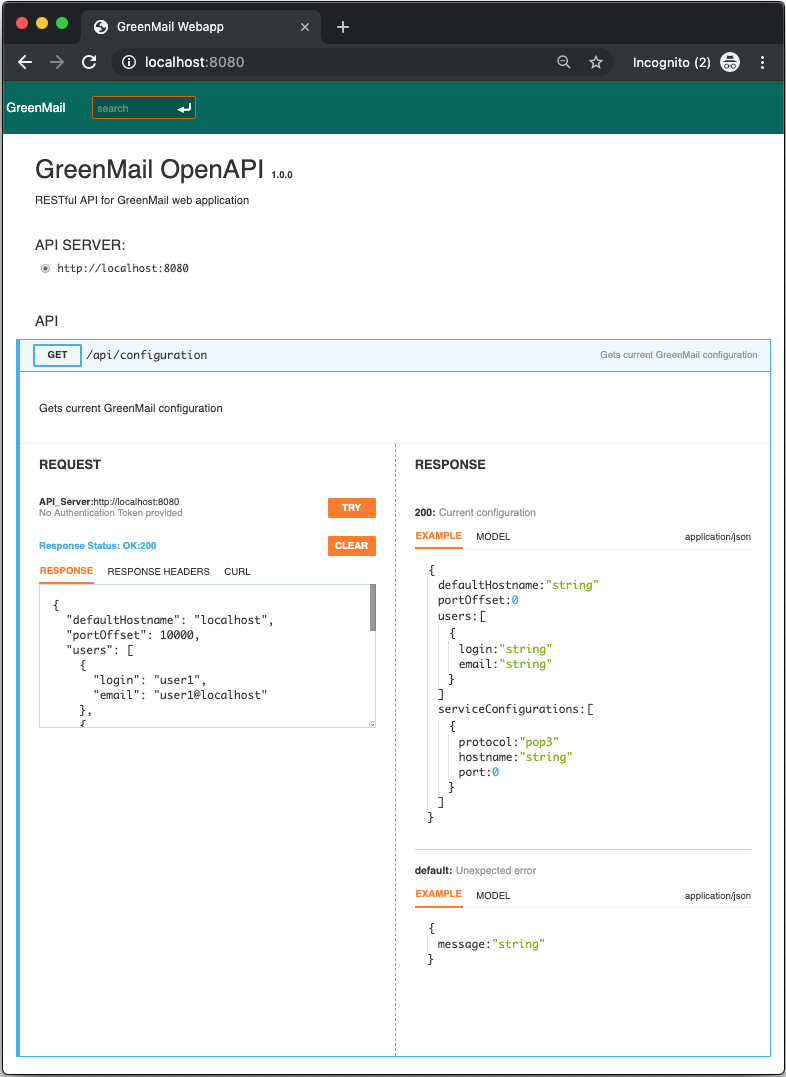Select EXAMPLE tab under 200 response
This screenshot has height=1077, width=786.
438,536
